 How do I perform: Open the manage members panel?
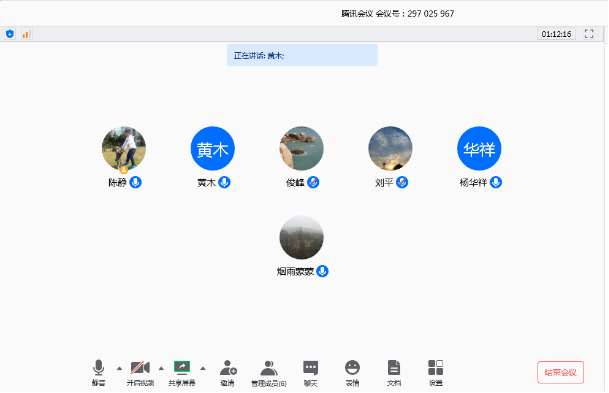point(269,372)
